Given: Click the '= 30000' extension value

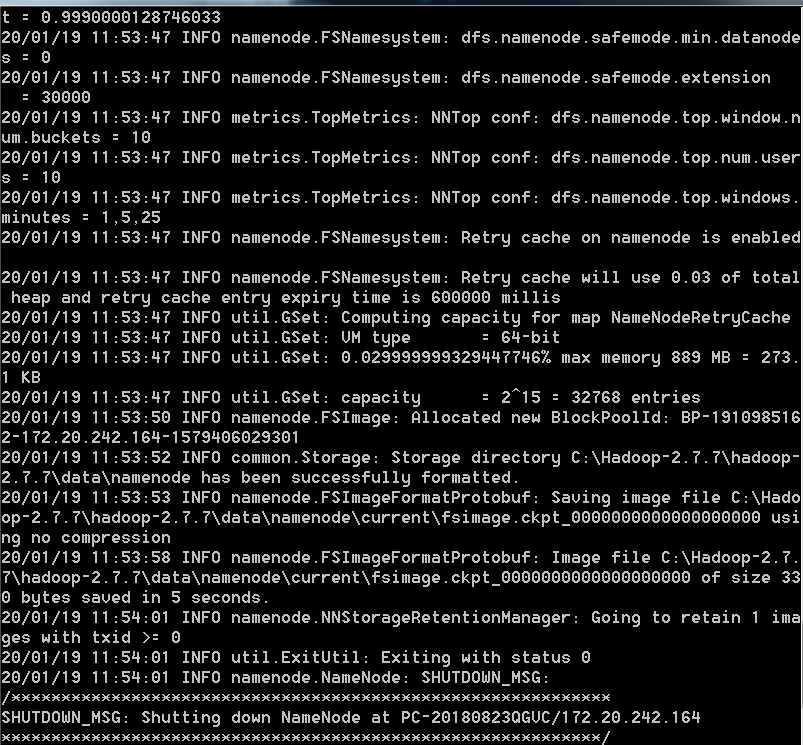Looking at the screenshot, I should pyautogui.click(x=56, y=97).
